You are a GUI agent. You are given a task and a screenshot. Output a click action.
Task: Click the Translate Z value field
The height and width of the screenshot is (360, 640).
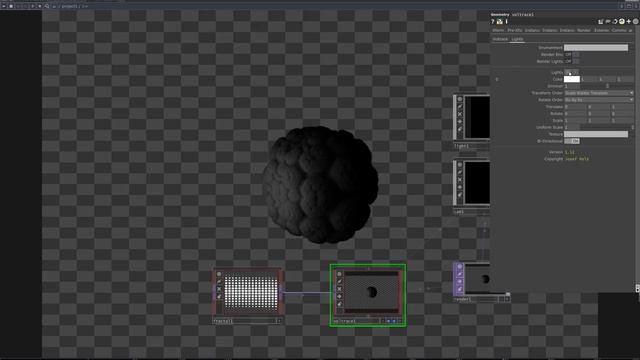coord(622,107)
